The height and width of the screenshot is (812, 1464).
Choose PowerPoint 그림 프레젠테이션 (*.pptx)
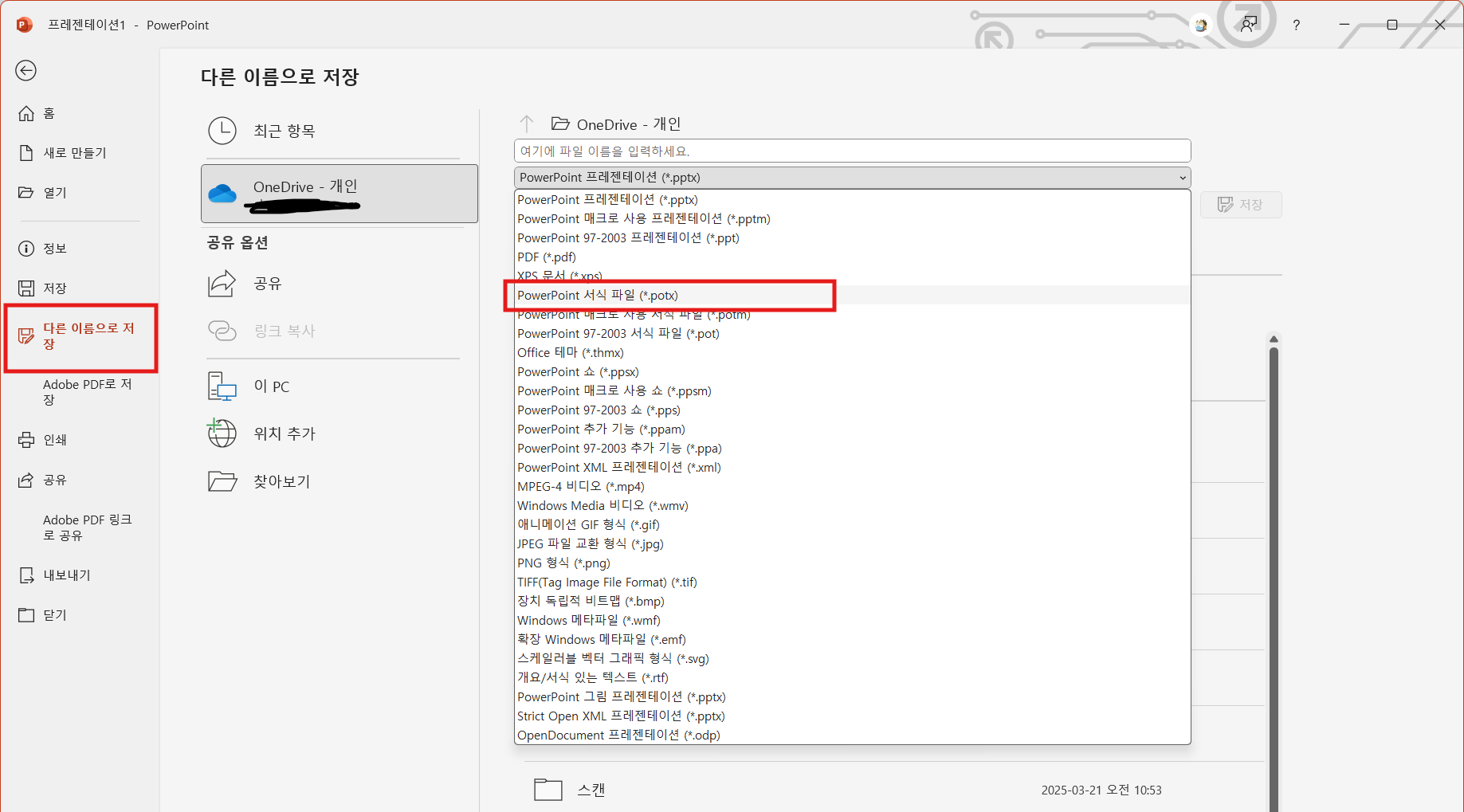[853, 697]
